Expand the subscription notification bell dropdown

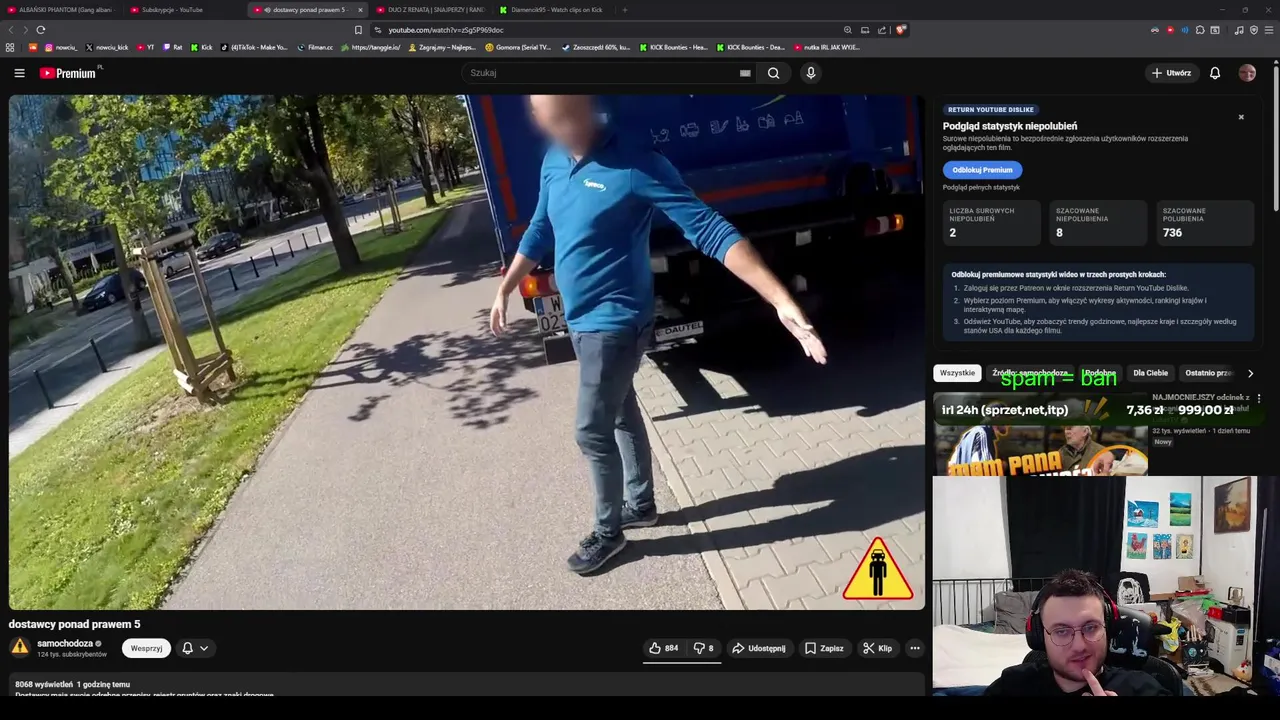(195, 648)
